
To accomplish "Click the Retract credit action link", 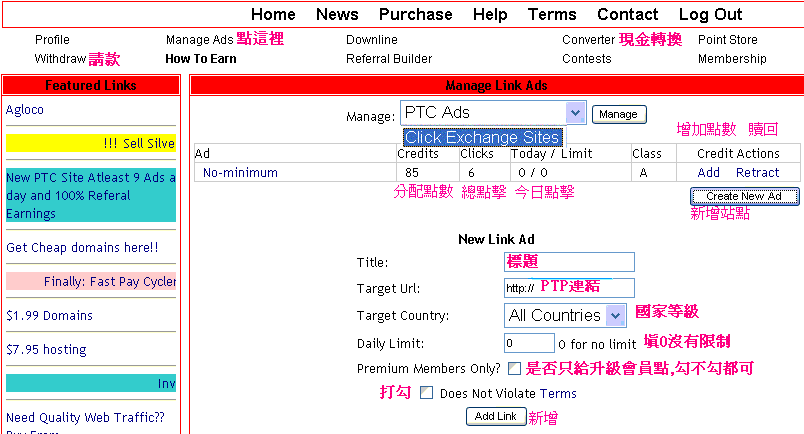I will (757, 173).
